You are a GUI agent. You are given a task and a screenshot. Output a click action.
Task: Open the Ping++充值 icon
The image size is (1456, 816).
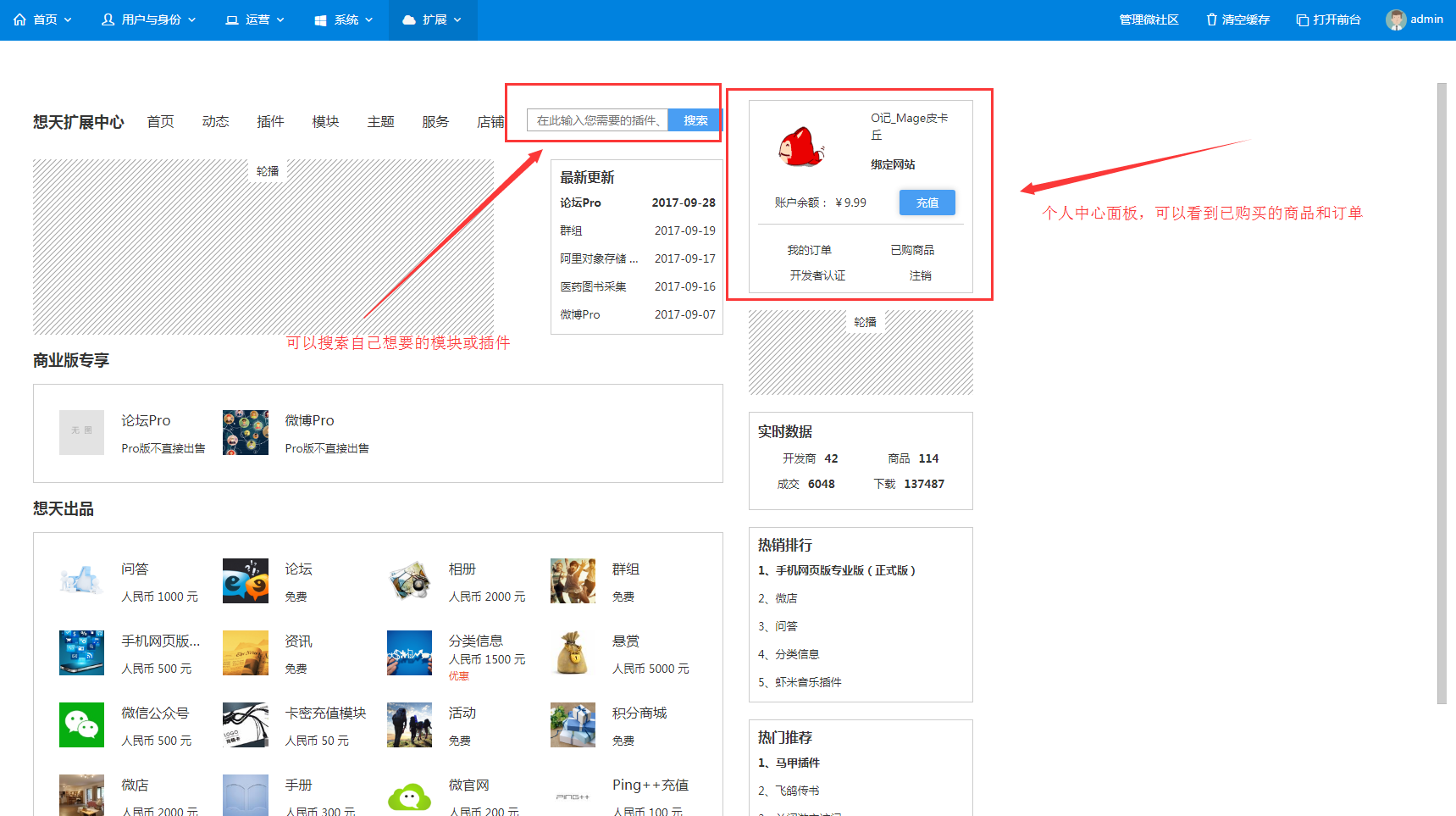573,796
